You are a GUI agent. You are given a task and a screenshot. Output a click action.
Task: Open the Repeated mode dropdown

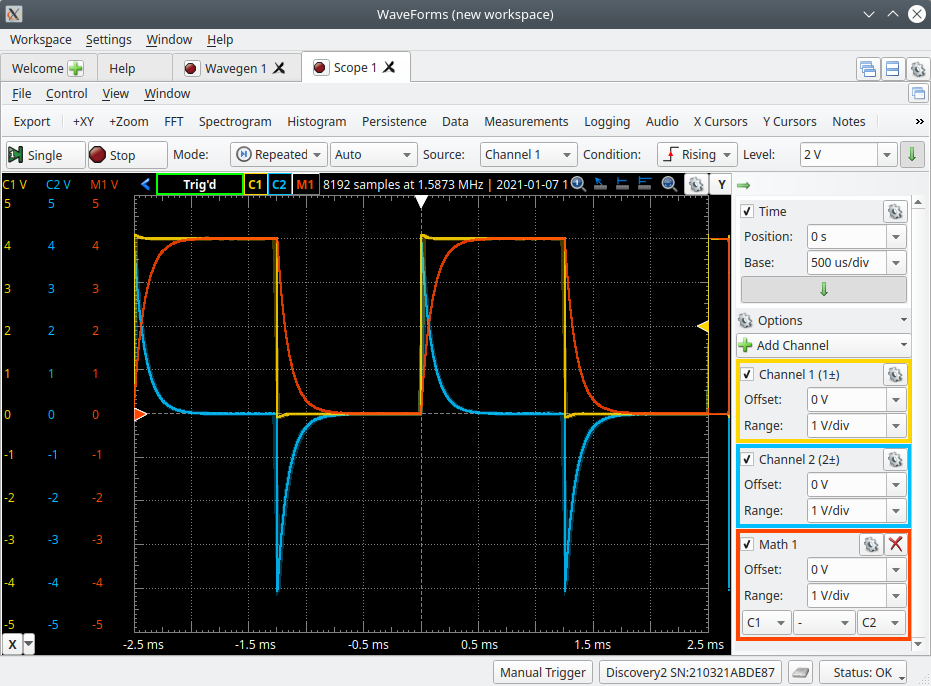point(278,154)
